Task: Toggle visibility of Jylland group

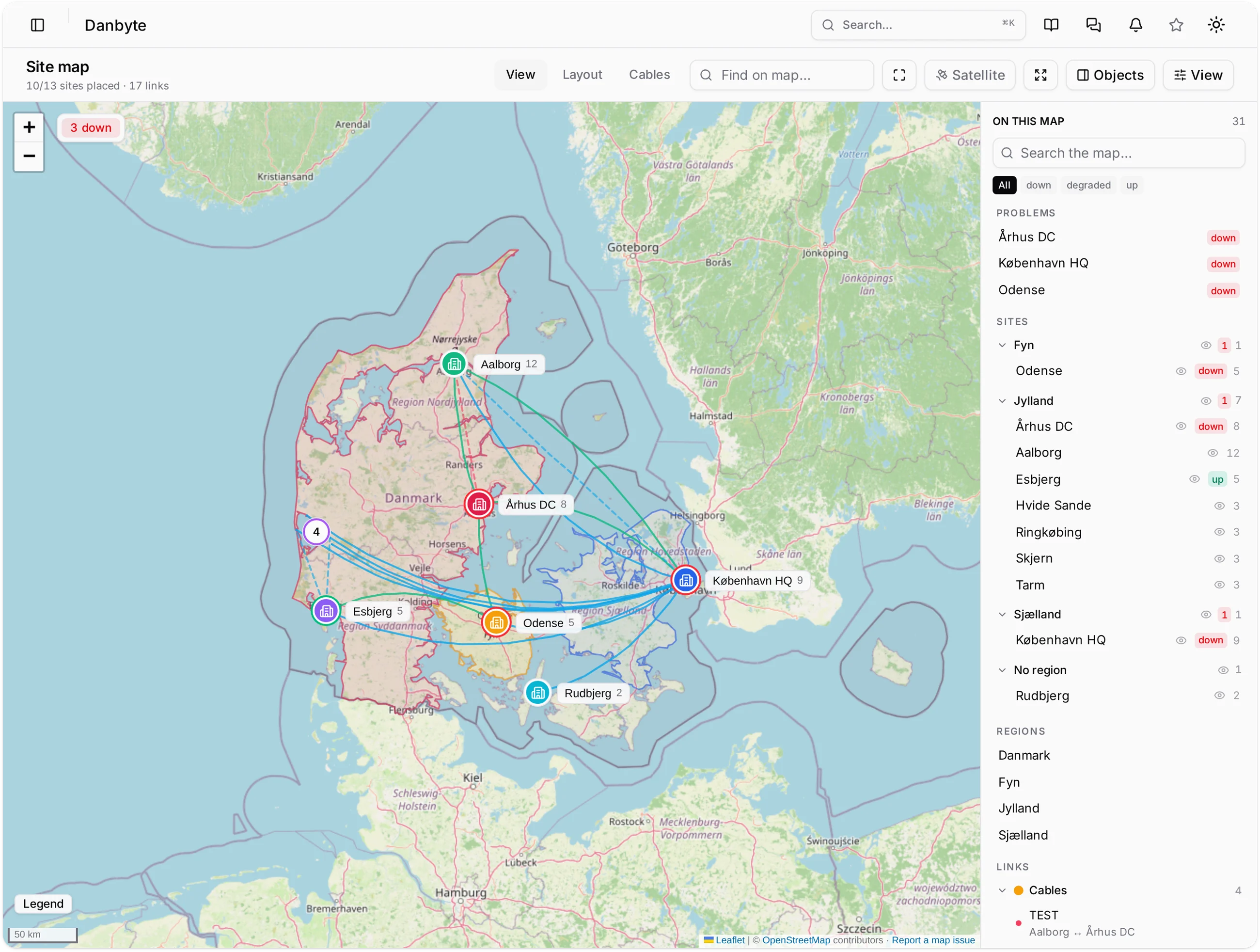Action: [1205, 401]
